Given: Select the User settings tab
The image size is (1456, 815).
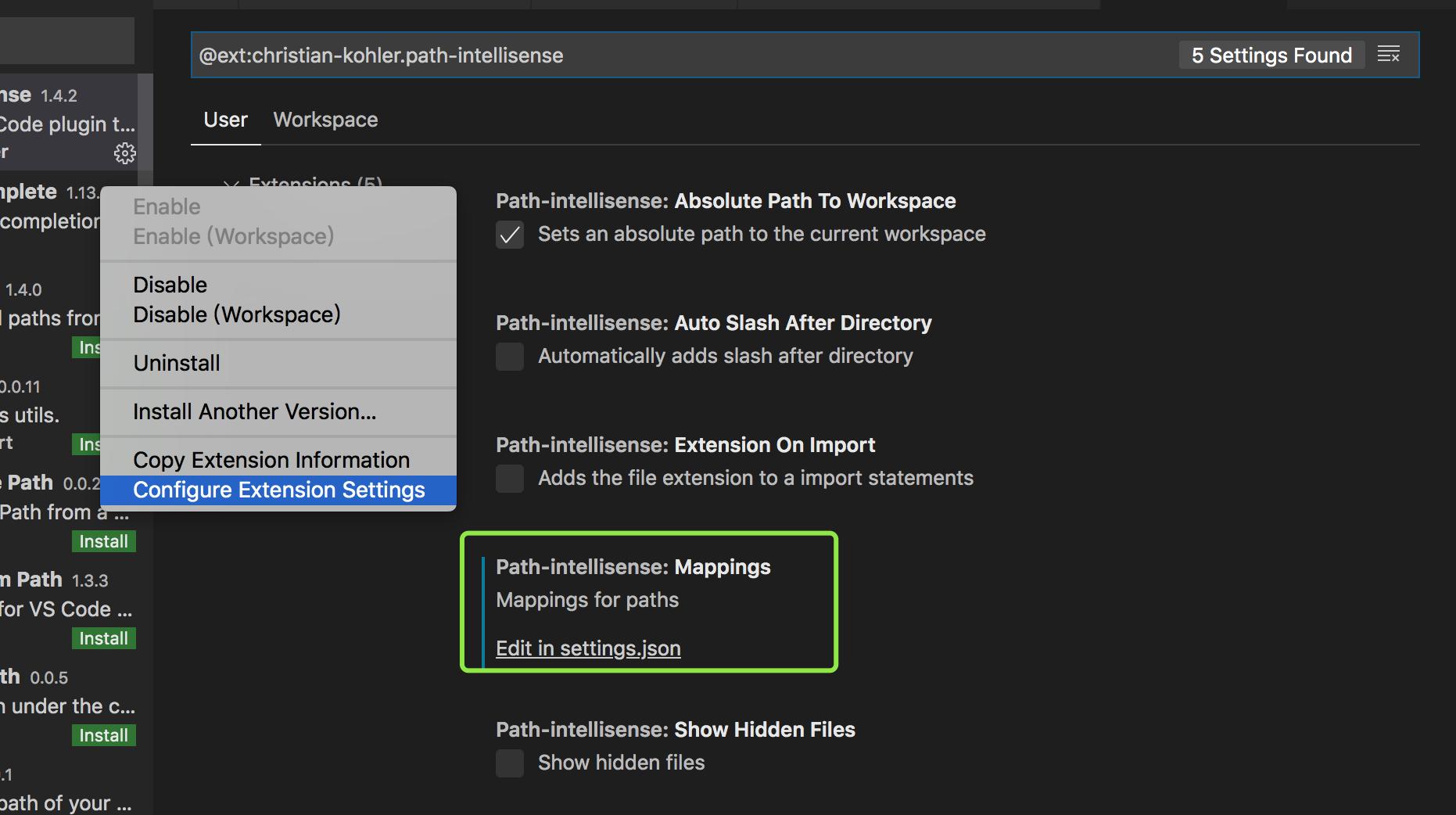Looking at the screenshot, I should pos(226,120).
